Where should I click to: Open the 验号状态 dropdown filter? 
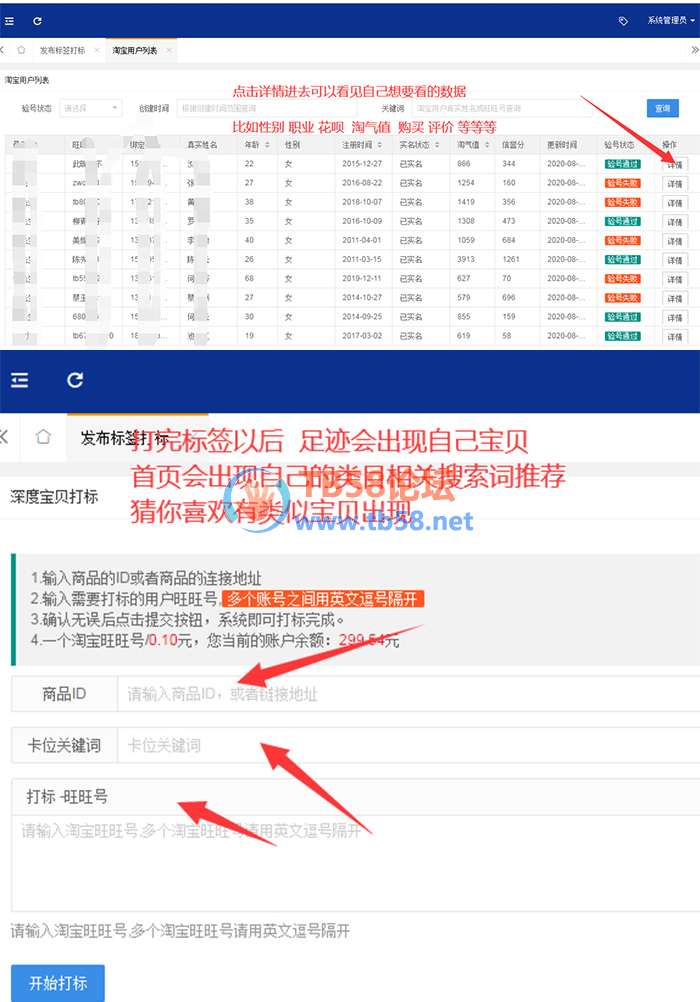click(90, 107)
